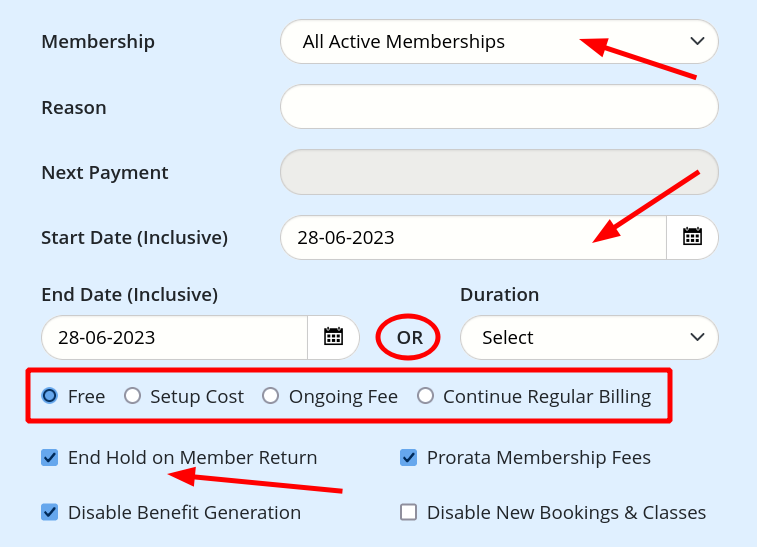This screenshot has width=757, height=547.
Task: Uncheck Disable Benefit Generation
Action: pyautogui.click(x=49, y=512)
